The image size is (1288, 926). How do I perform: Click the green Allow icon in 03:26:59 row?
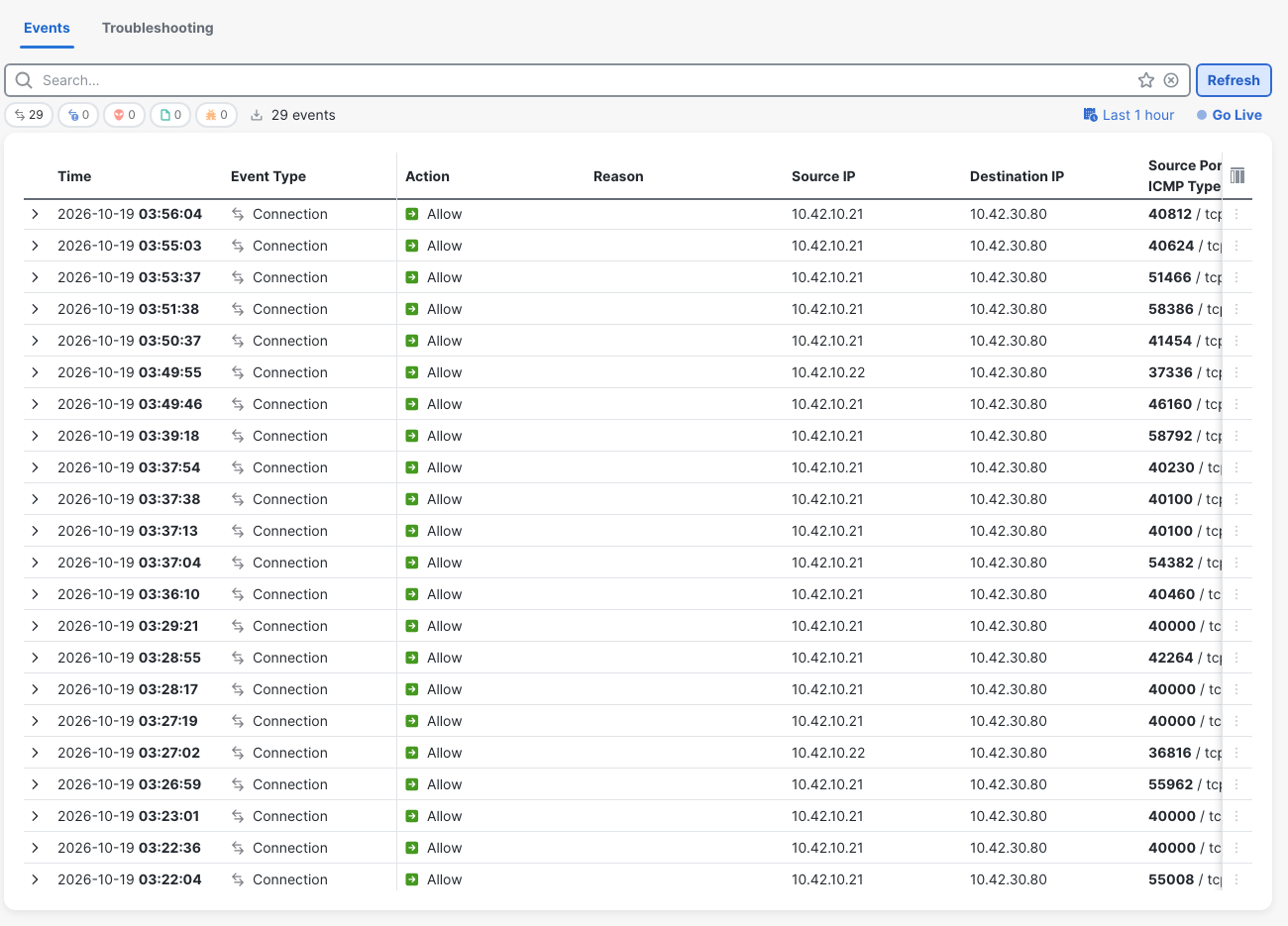[x=412, y=784]
